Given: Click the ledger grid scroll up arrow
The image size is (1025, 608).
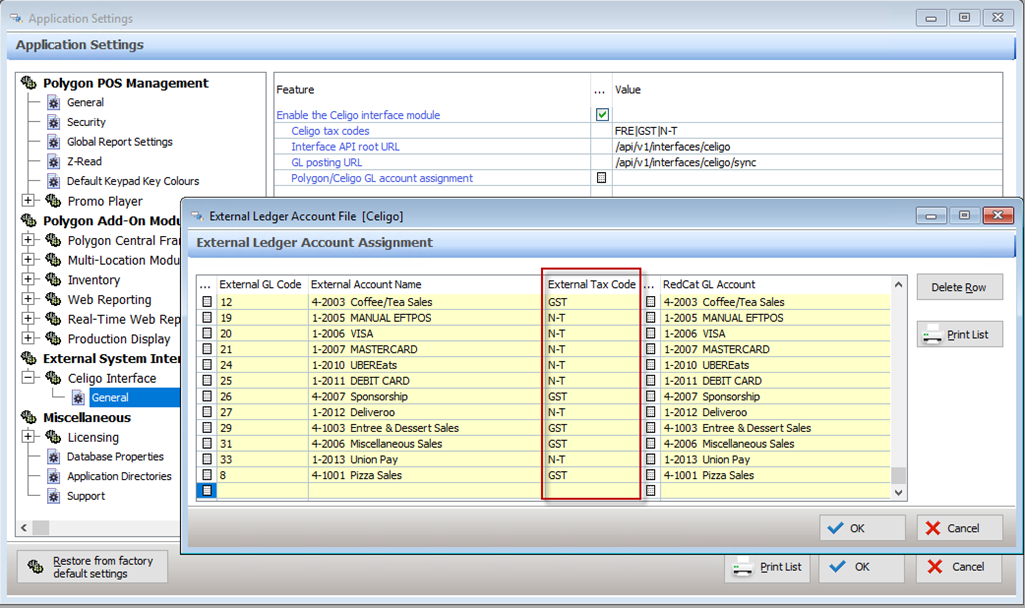Looking at the screenshot, I should click(x=898, y=284).
